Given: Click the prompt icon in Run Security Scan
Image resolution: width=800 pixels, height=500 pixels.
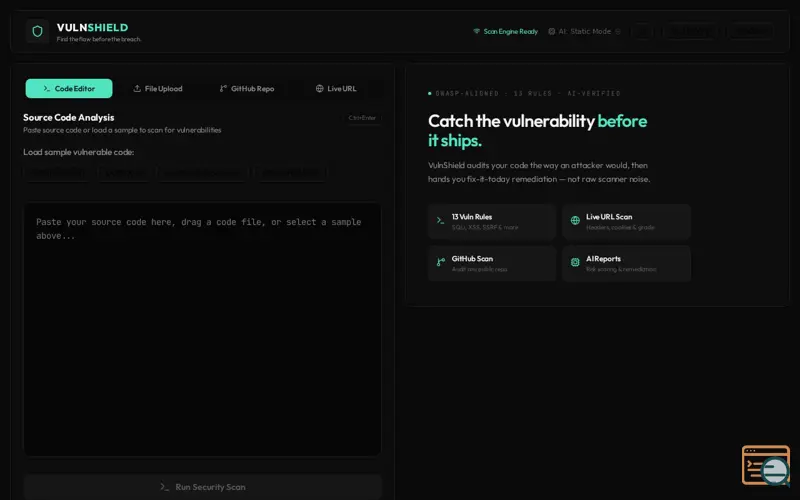Looking at the screenshot, I should pos(164,487).
